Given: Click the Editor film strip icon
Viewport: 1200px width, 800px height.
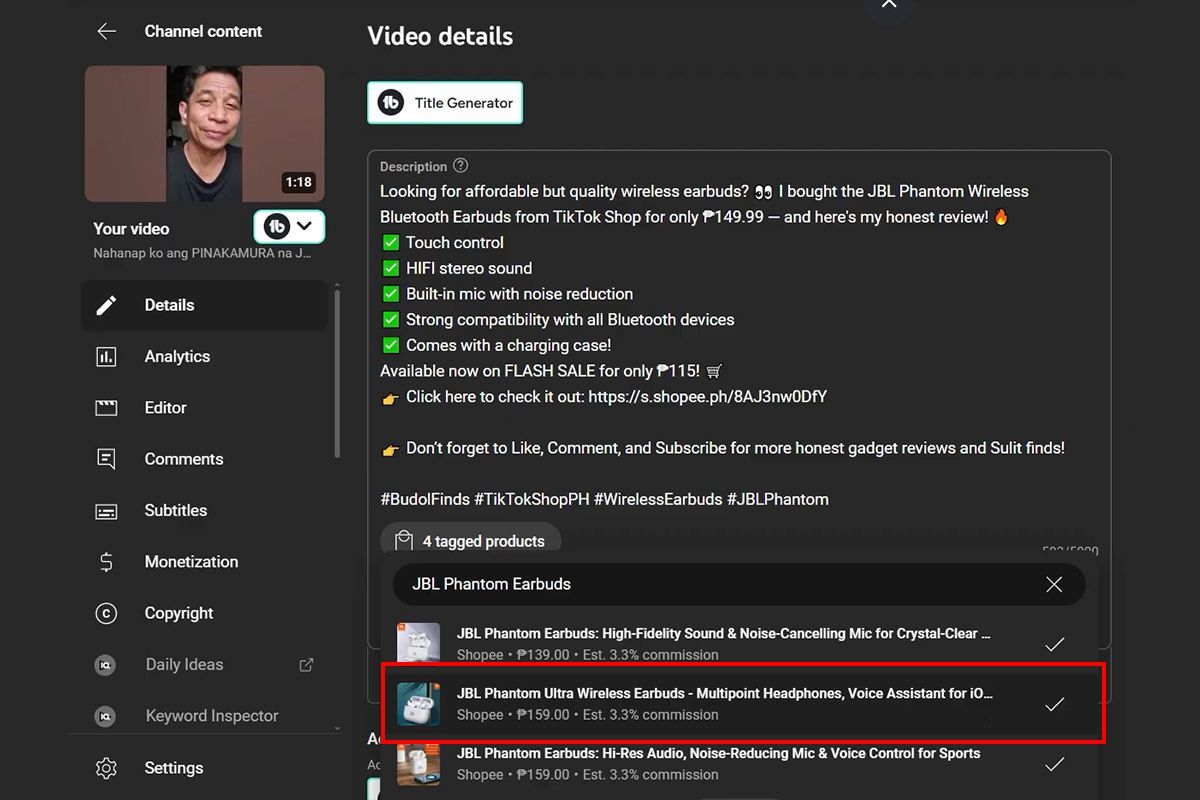Looking at the screenshot, I should pos(106,407).
